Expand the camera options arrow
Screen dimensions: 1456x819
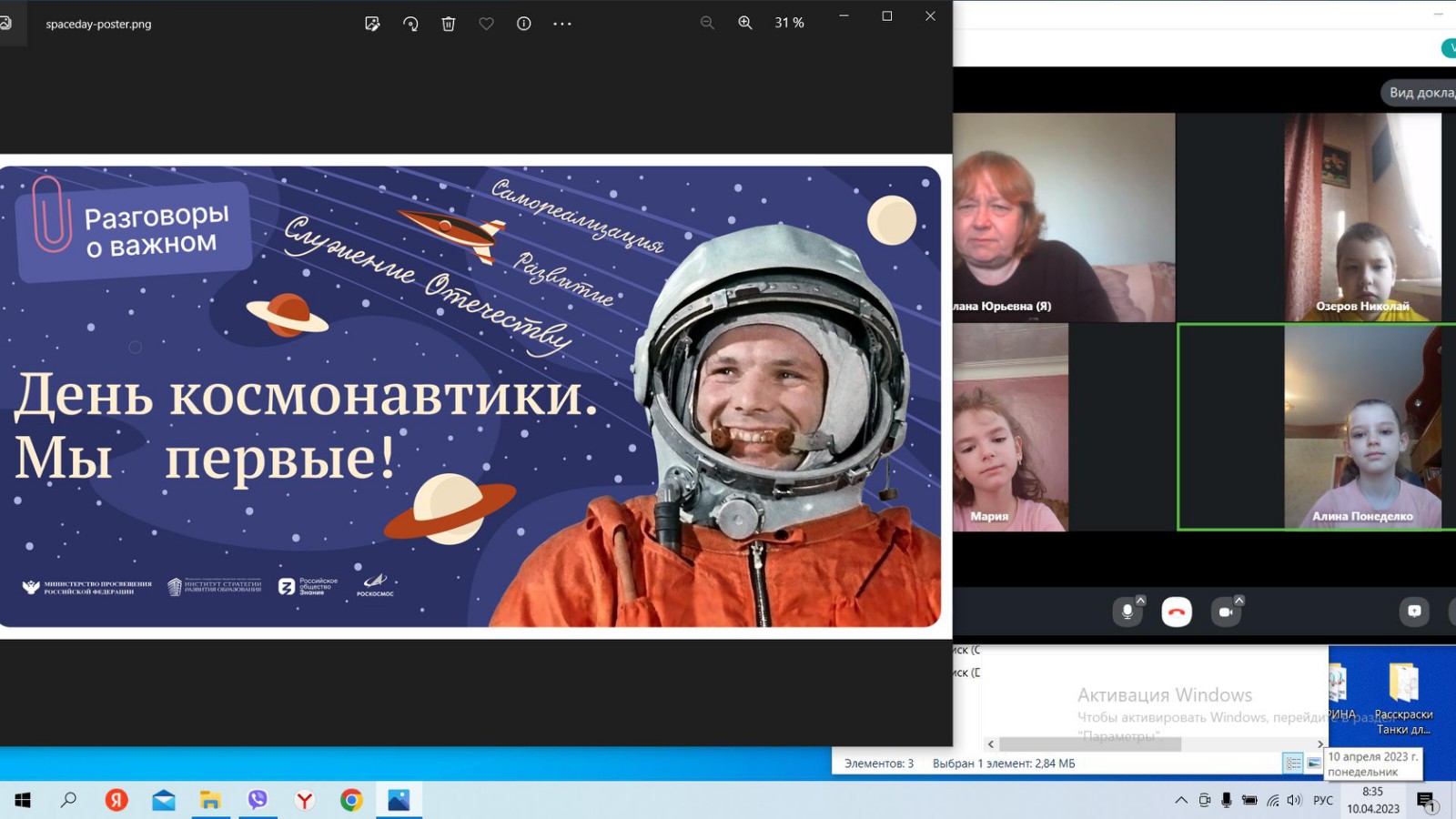[1239, 601]
